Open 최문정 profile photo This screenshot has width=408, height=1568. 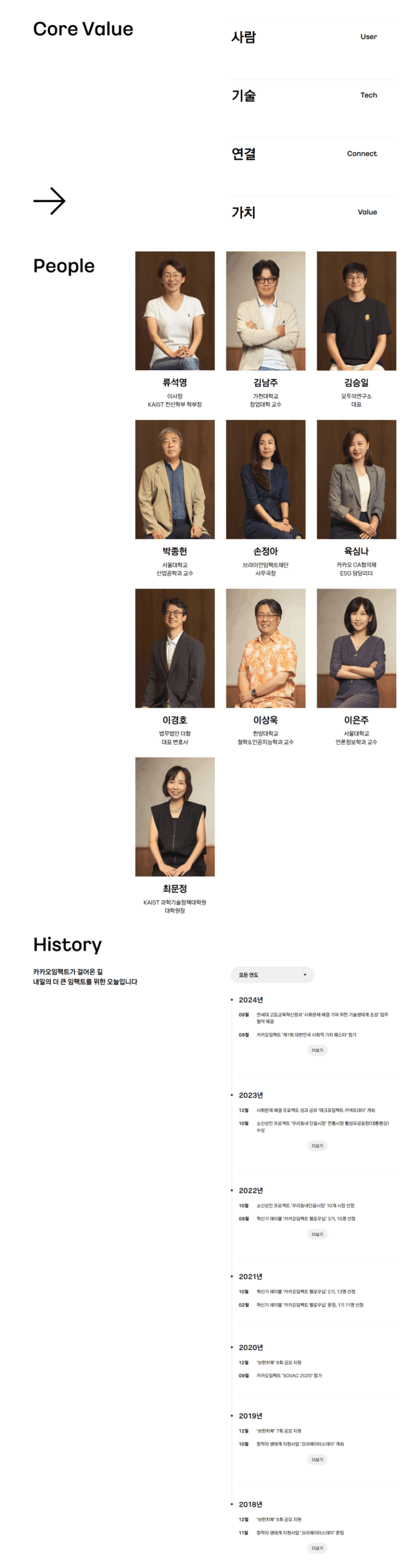pyautogui.click(x=175, y=817)
